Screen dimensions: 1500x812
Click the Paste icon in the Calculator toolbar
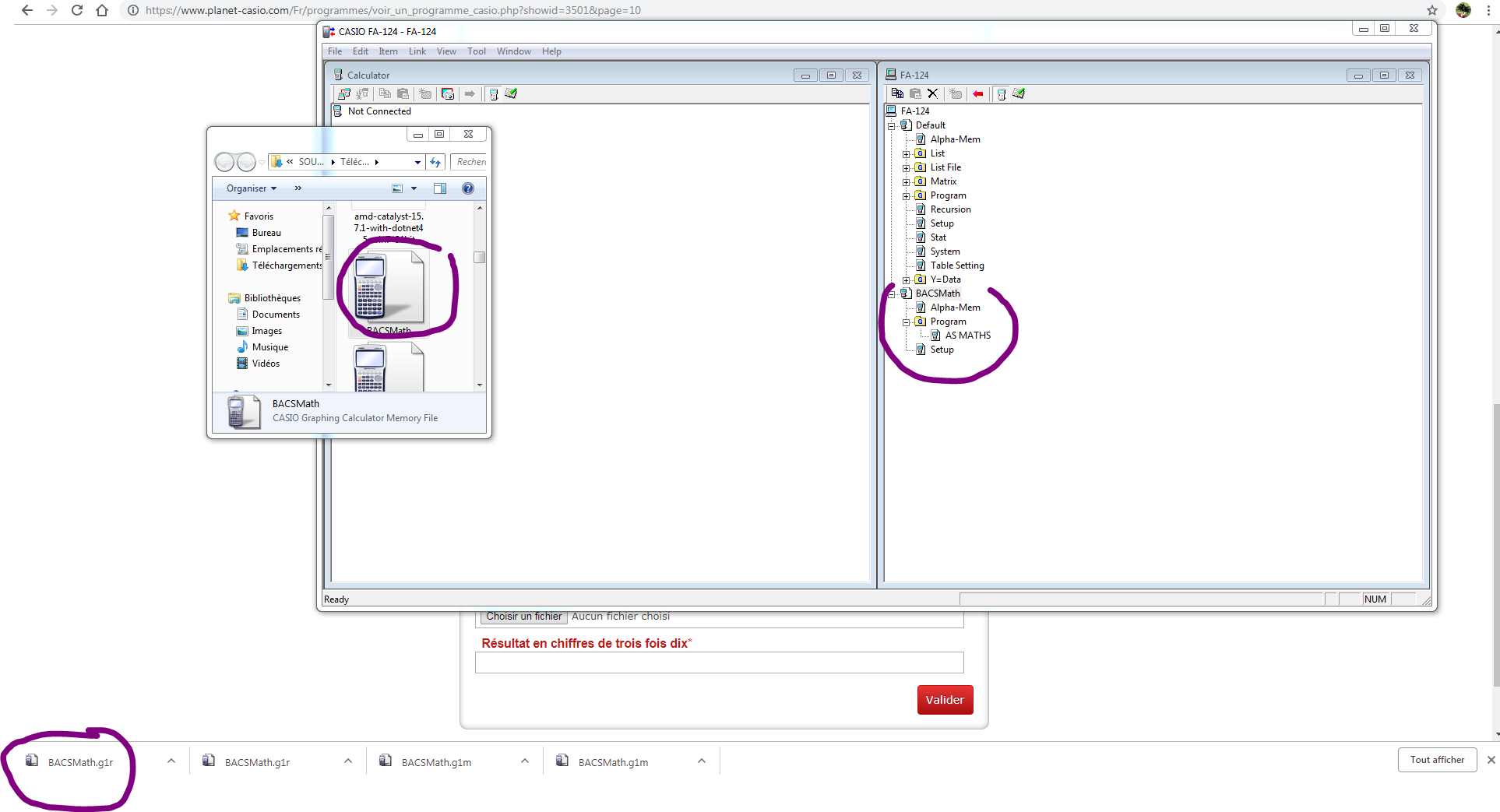click(403, 93)
